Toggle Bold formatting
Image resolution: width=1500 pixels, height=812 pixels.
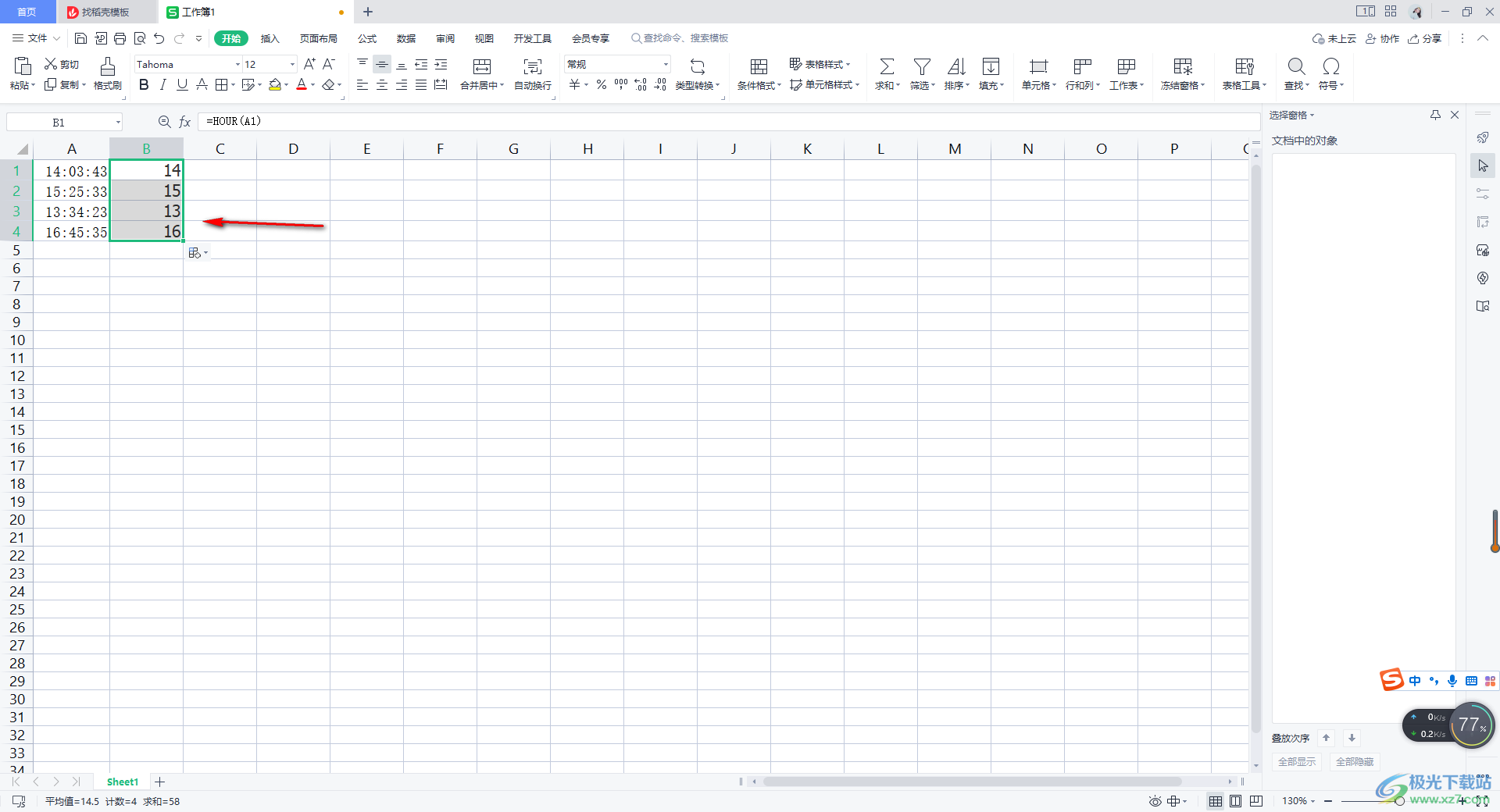pyautogui.click(x=144, y=84)
